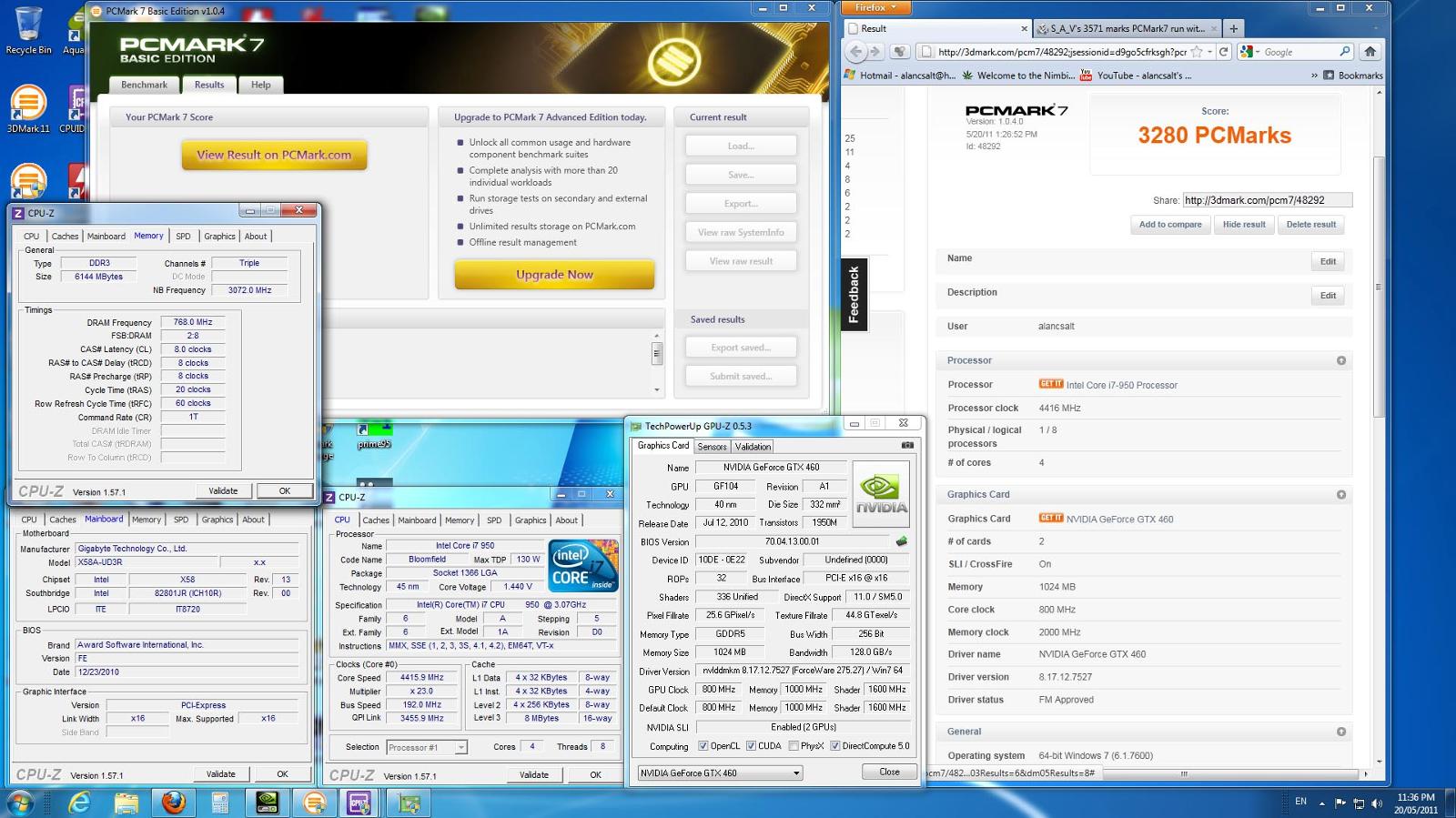Switch to Firefox from the taskbar
The height and width of the screenshot is (818, 1456).
[x=174, y=803]
